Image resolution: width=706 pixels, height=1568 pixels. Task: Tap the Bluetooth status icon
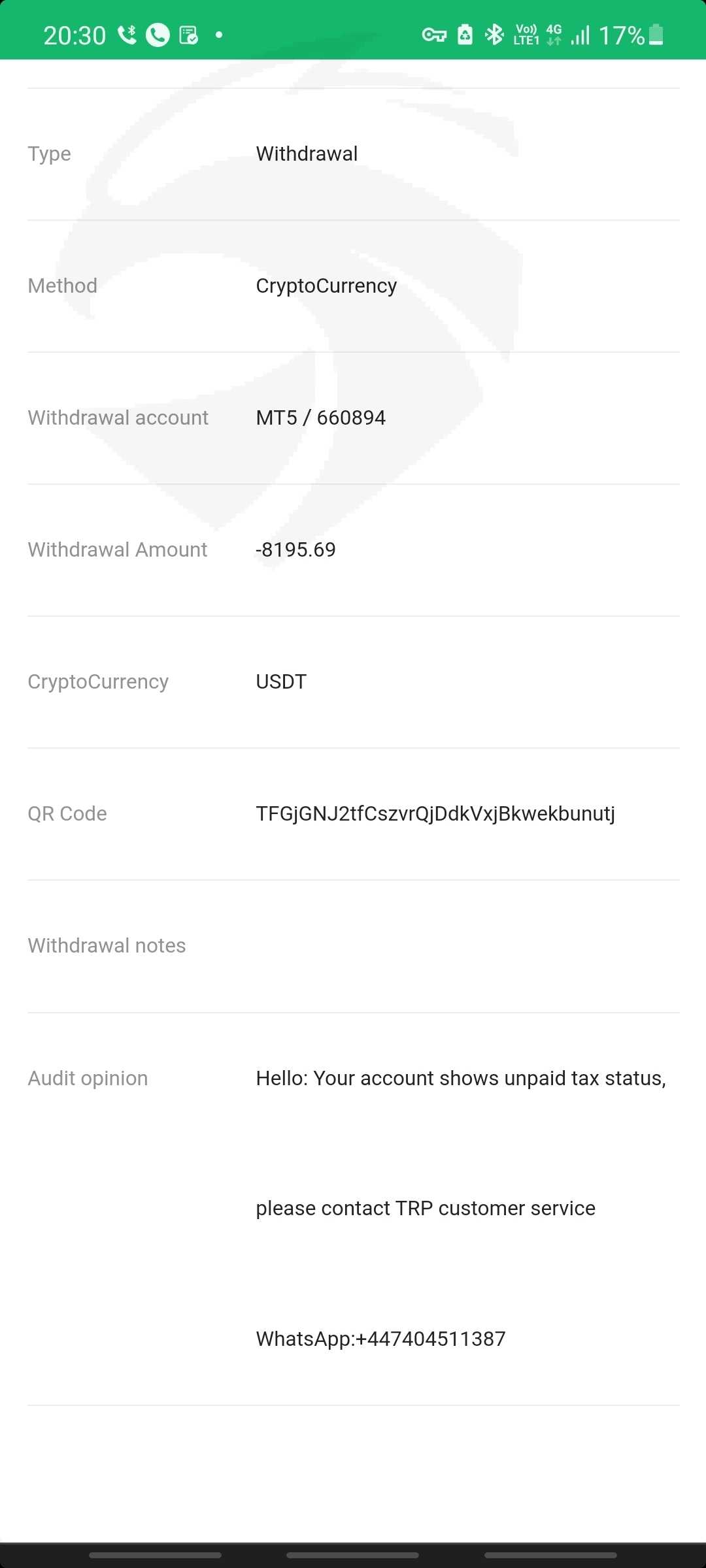(494, 35)
